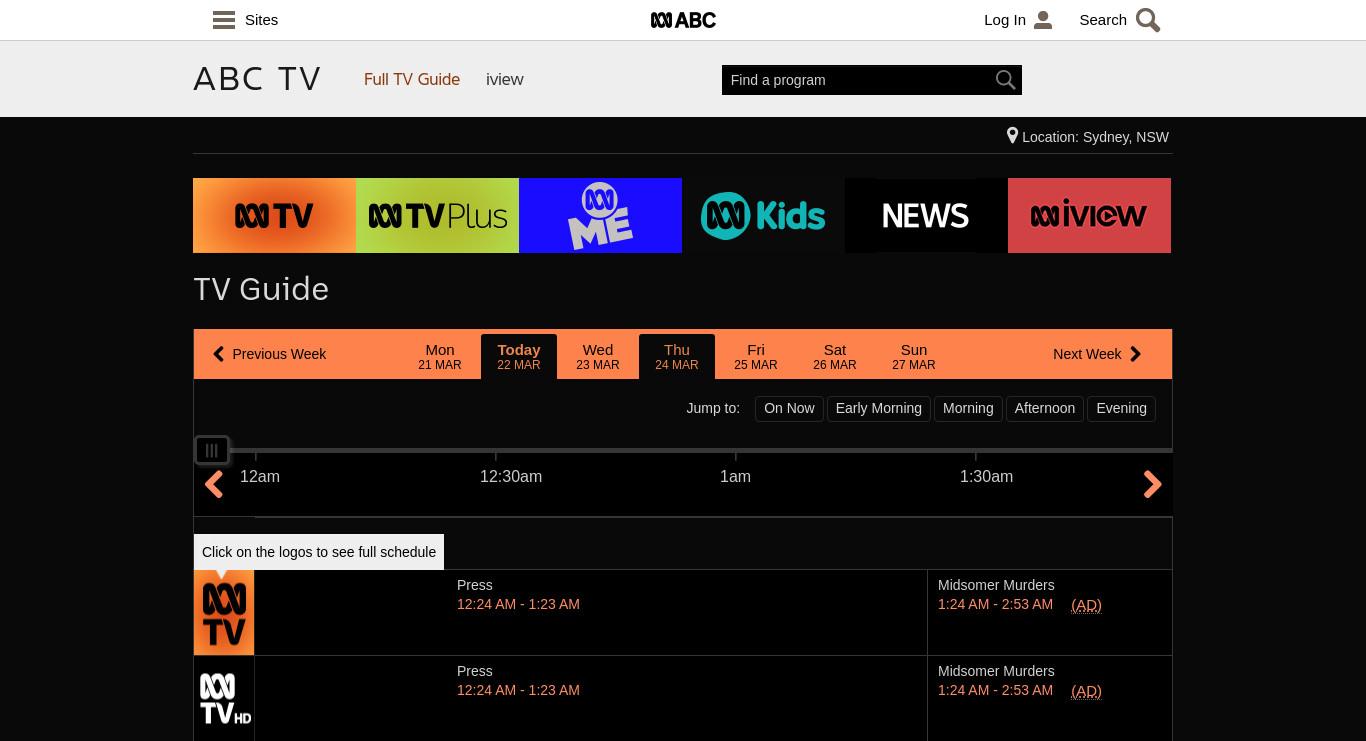Jump to Morning schedule
This screenshot has width=1366, height=741.
point(968,408)
